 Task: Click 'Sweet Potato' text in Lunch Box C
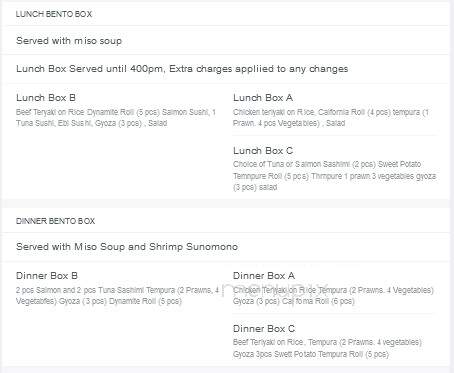tap(399, 164)
